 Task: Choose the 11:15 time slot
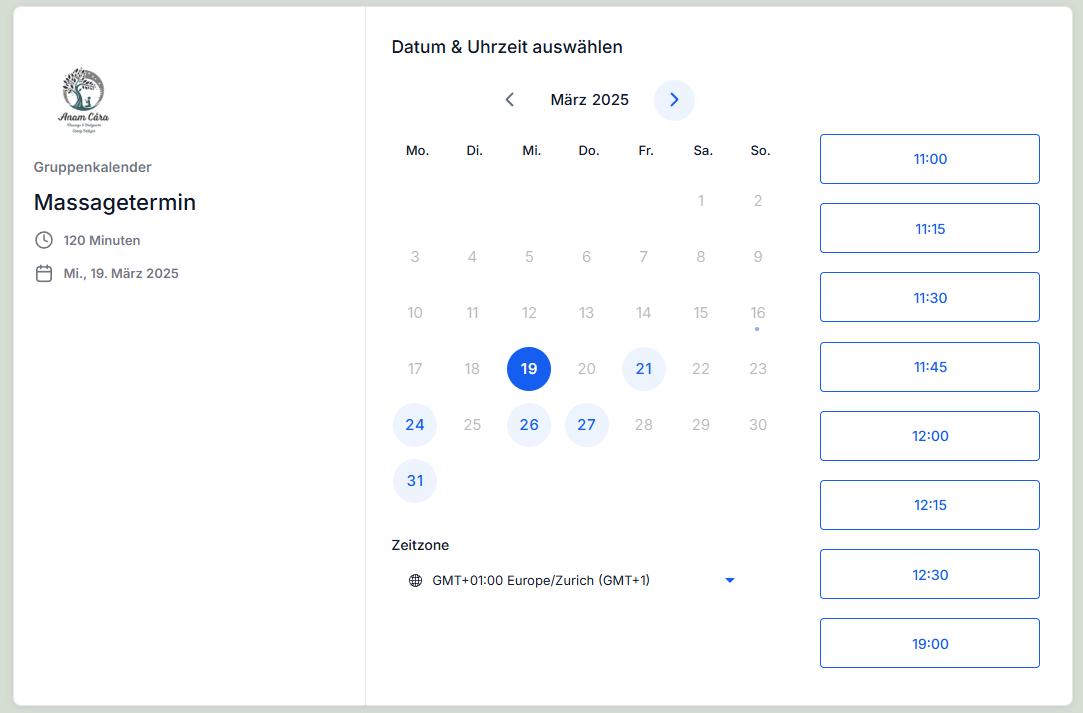point(930,228)
